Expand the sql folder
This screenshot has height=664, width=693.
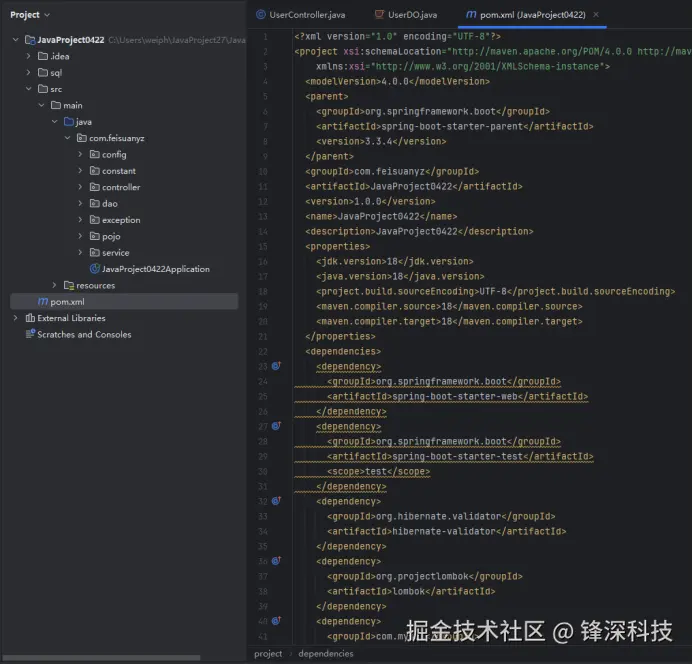tap(29, 73)
